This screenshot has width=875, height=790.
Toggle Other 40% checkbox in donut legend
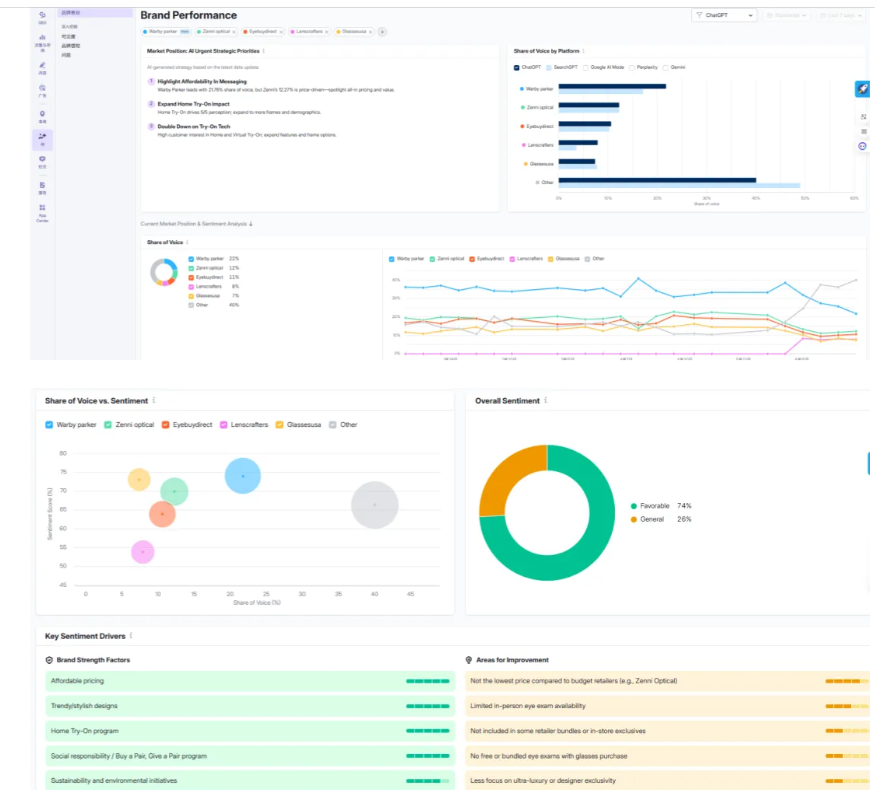pyautogui.click(x=191, y=305)
